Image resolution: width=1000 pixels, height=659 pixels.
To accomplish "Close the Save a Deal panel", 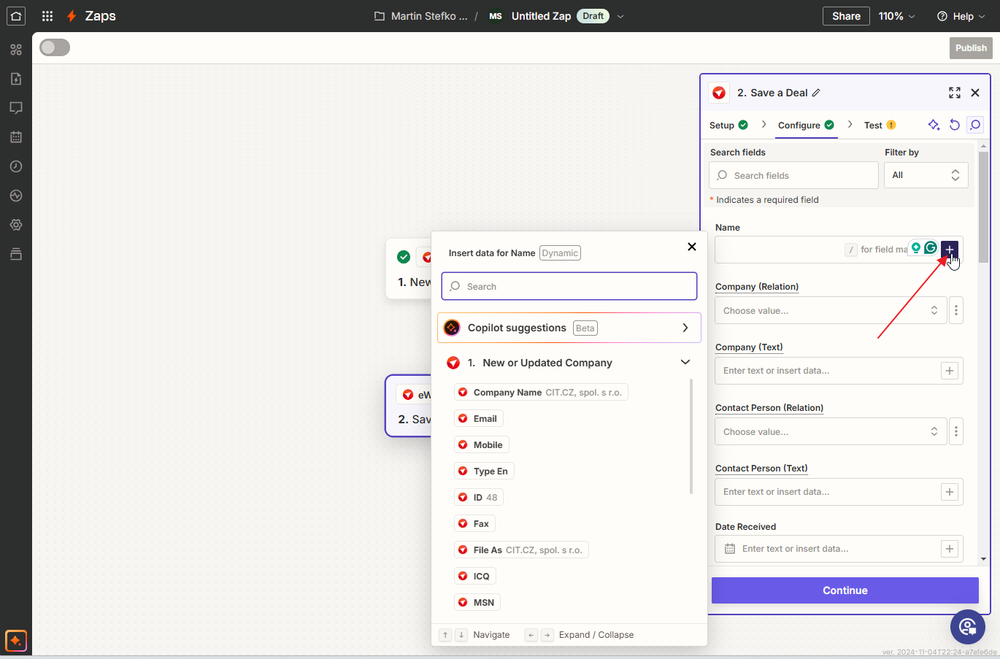I will tap(975, 93).
